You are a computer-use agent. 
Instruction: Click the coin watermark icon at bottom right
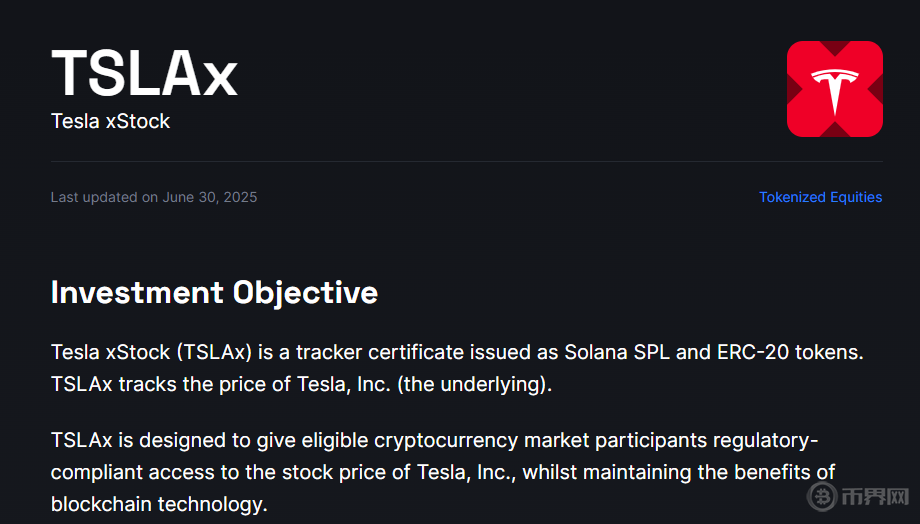tap(825, 496)
